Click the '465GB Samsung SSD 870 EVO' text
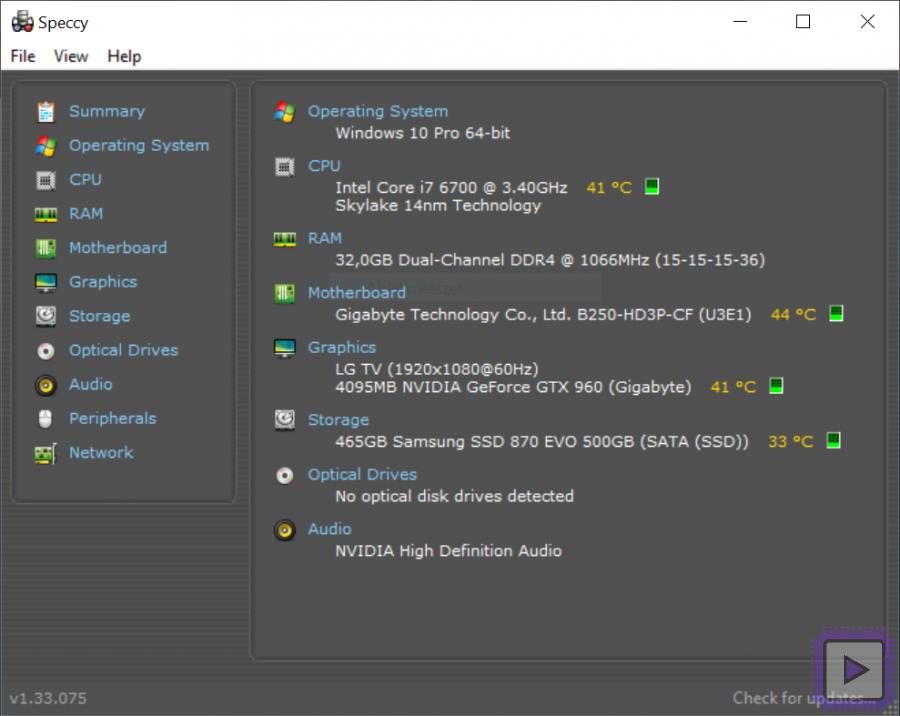 542,442
